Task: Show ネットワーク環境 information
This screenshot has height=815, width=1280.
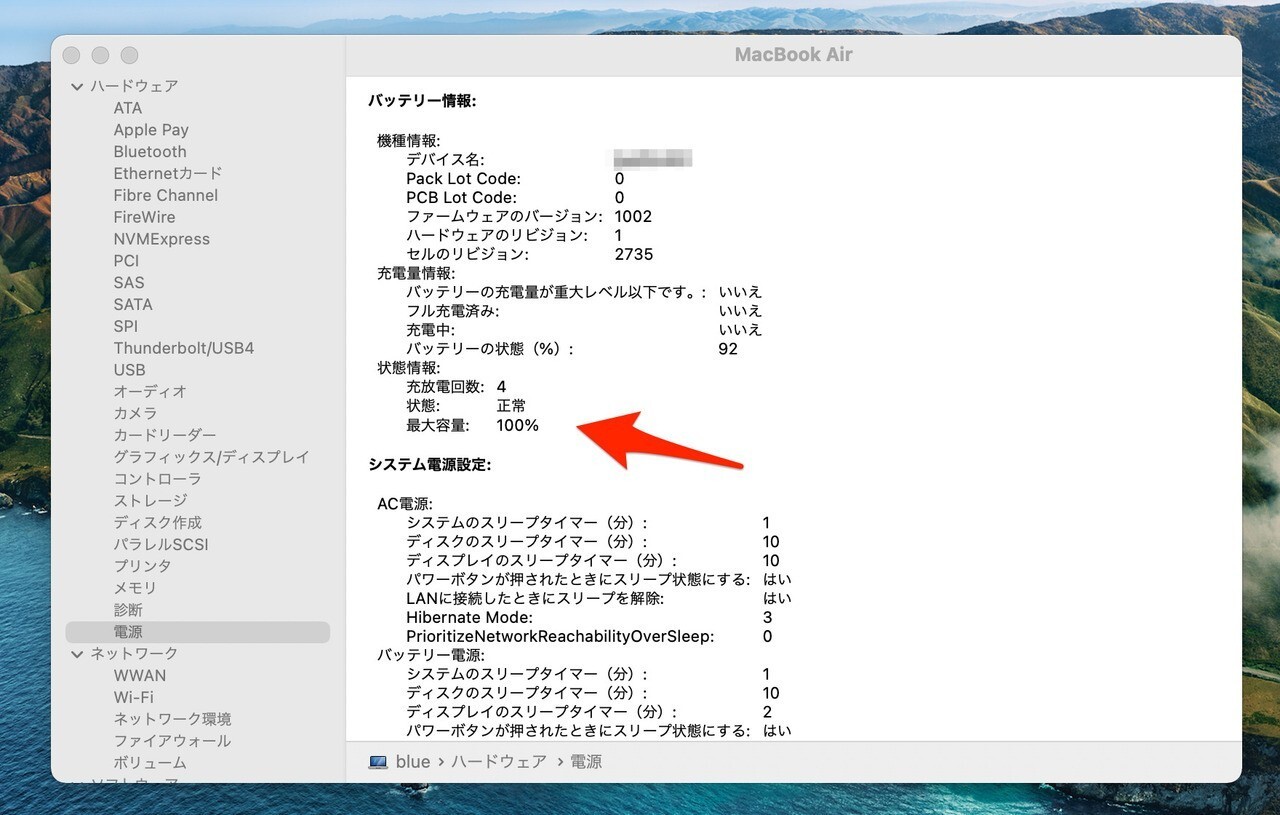Action: click(173, 719)
